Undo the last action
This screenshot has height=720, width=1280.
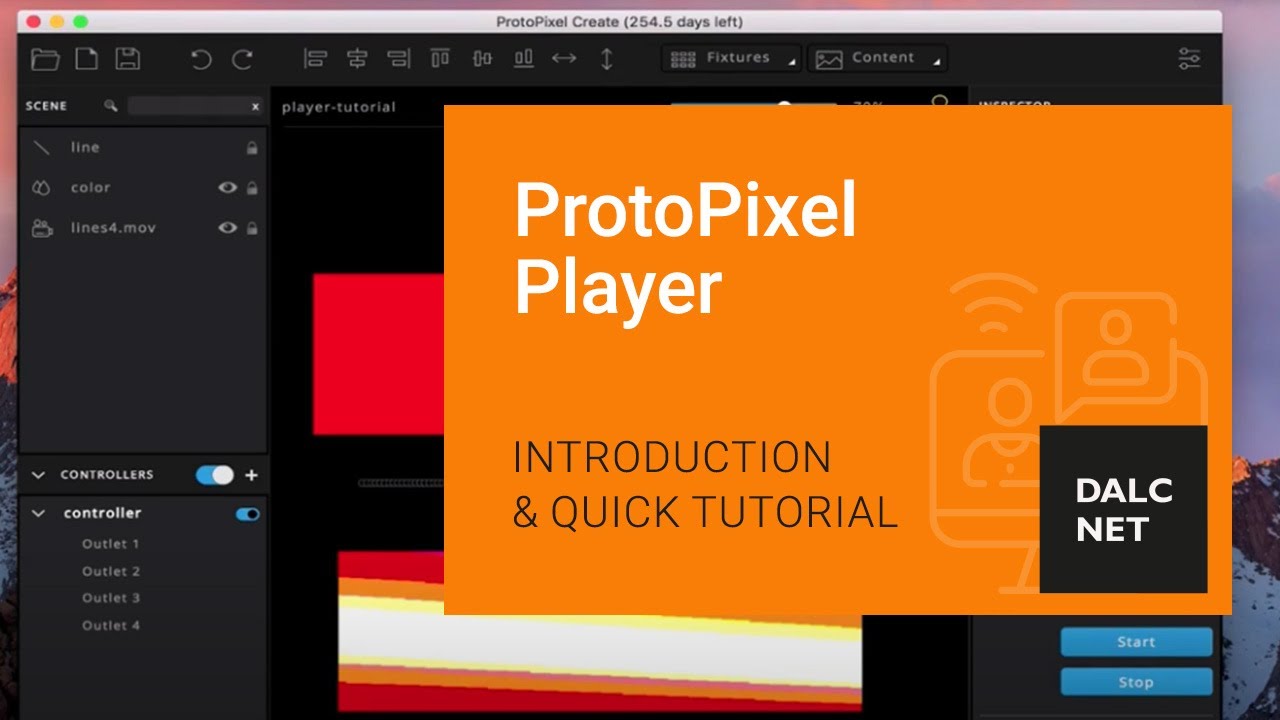[x=201, y=59]
